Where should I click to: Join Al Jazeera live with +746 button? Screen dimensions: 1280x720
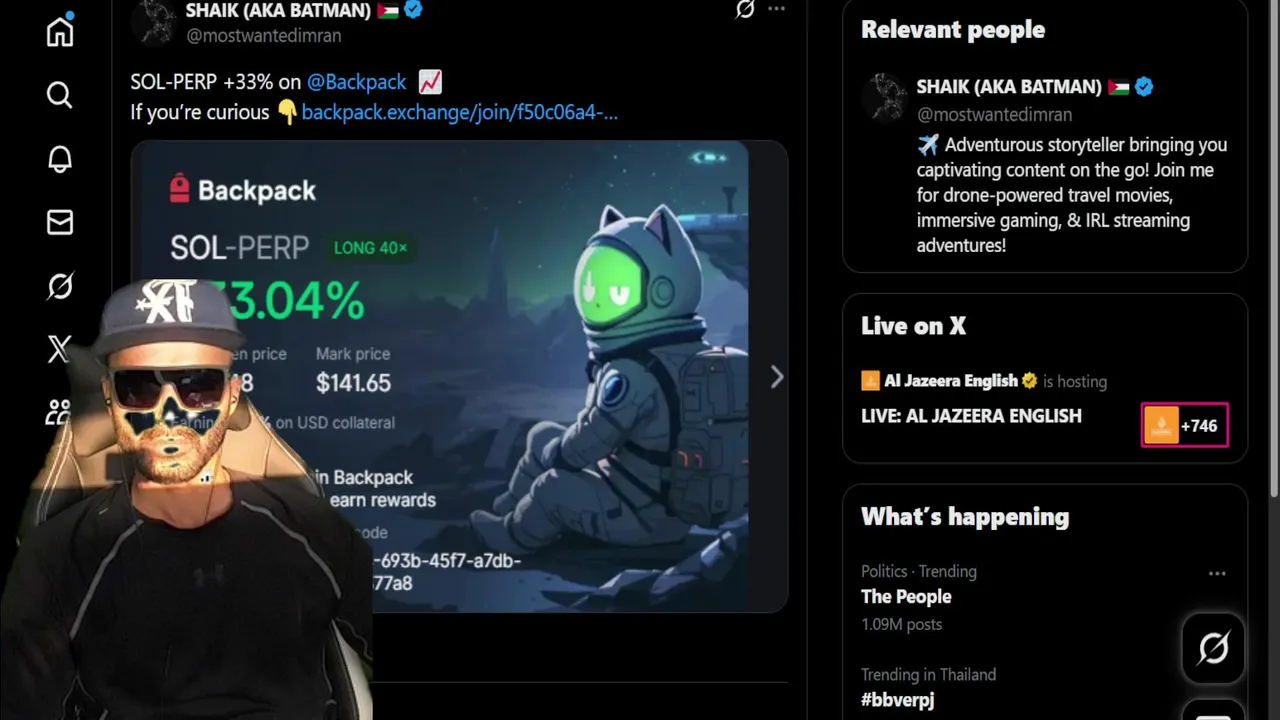coord(1185,425)
